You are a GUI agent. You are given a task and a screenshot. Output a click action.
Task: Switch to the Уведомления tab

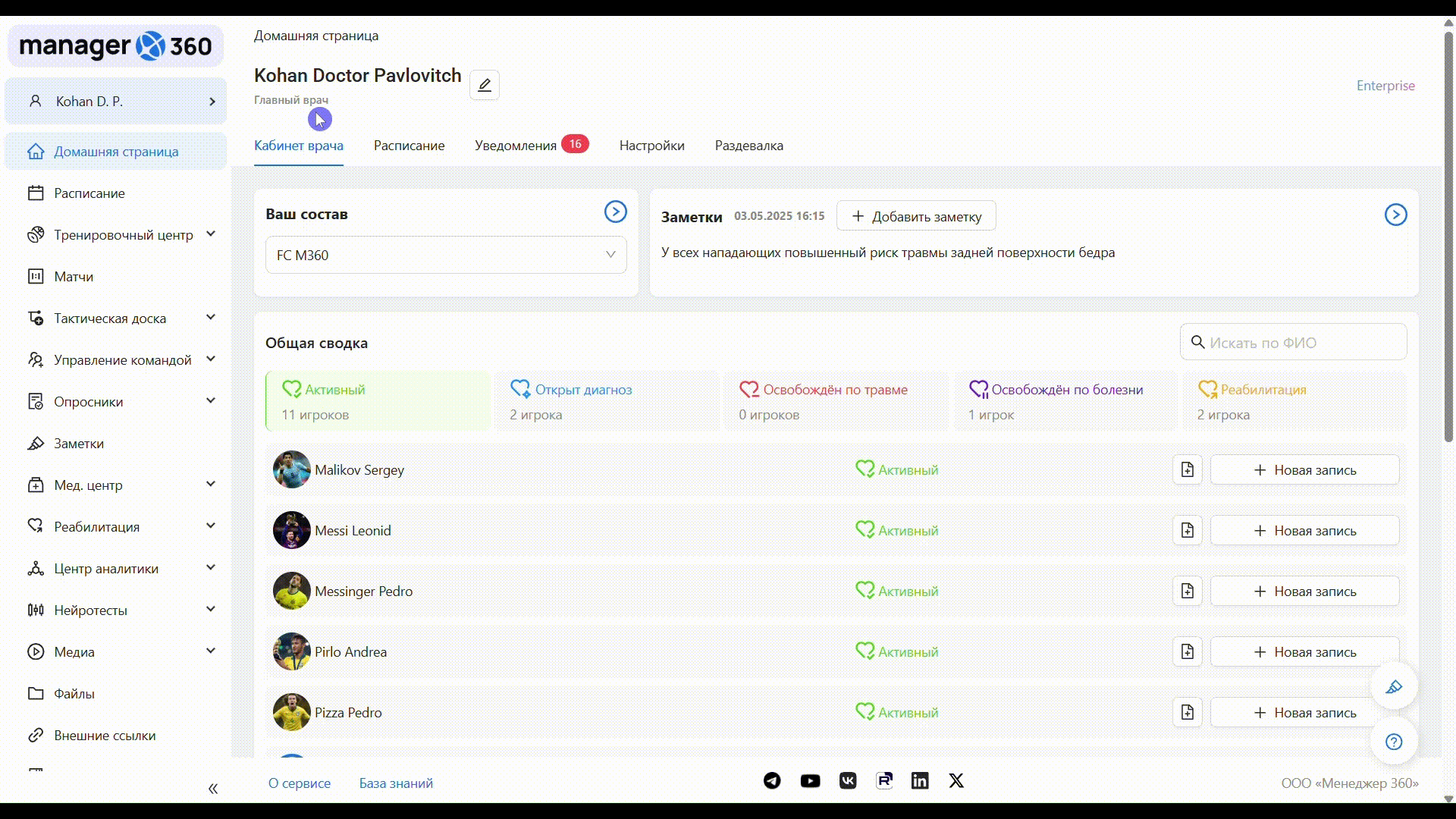(x=516, y=146)
